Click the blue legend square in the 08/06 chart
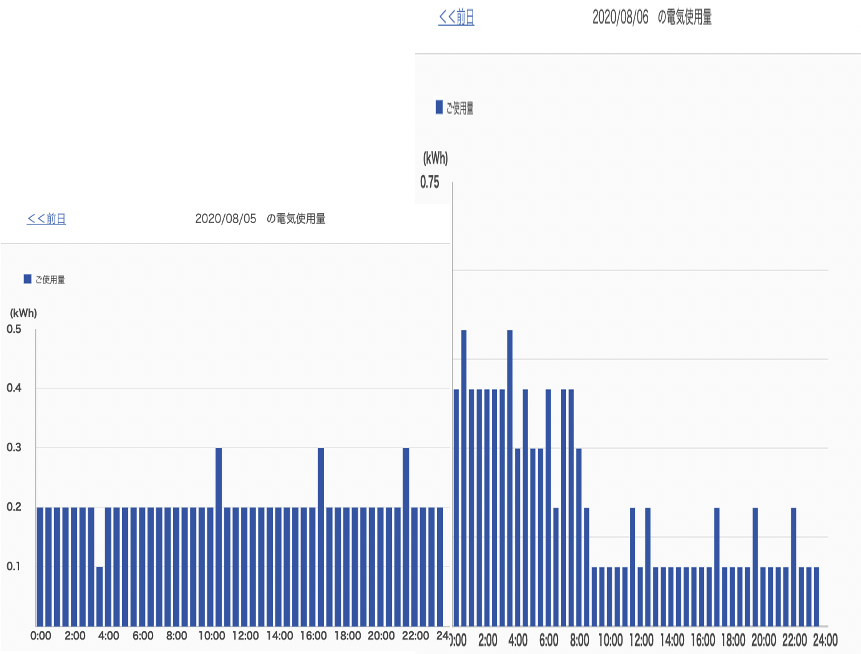The image size is (861, 654). tap(439, 107)
